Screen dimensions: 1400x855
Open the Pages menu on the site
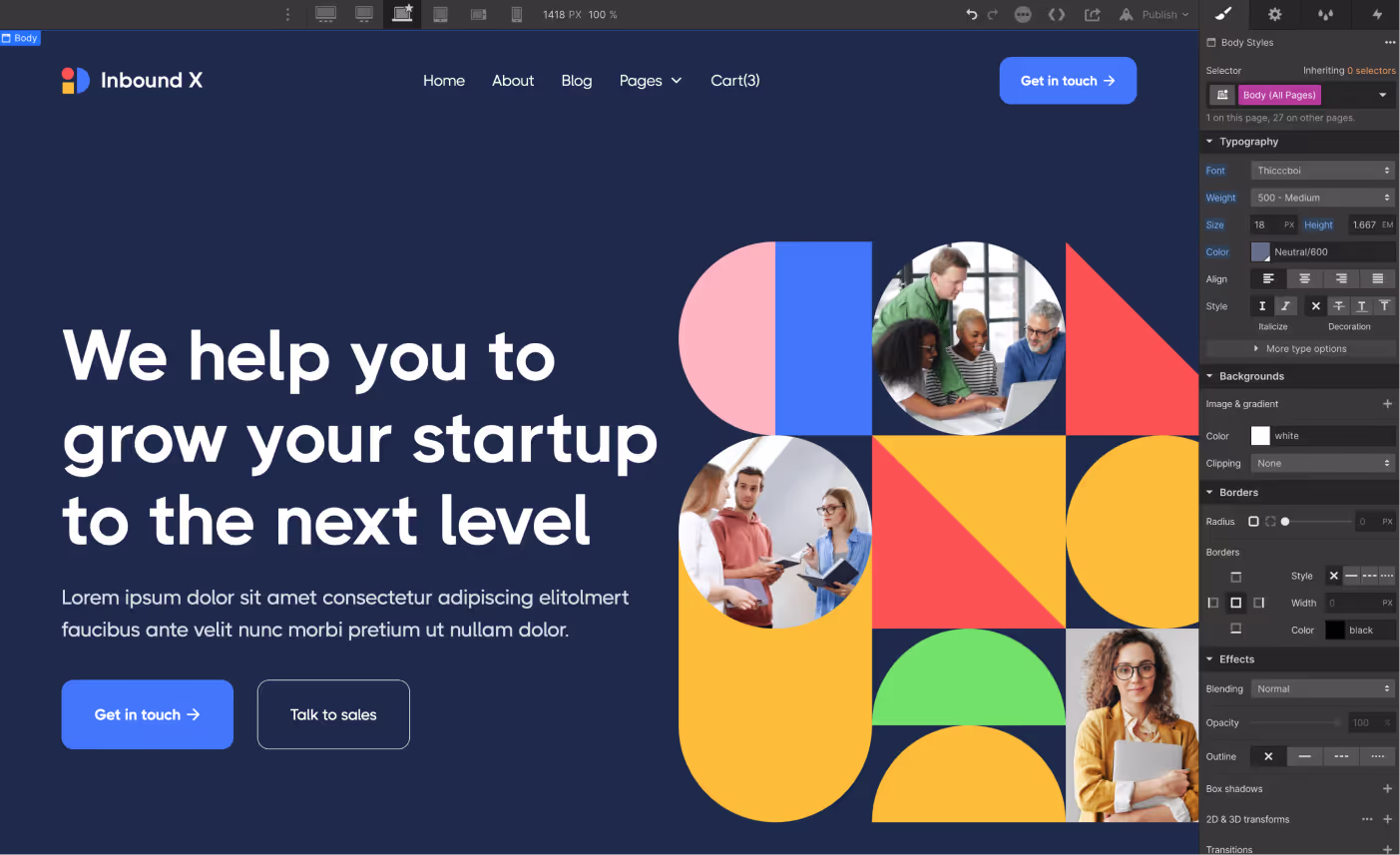651,81
